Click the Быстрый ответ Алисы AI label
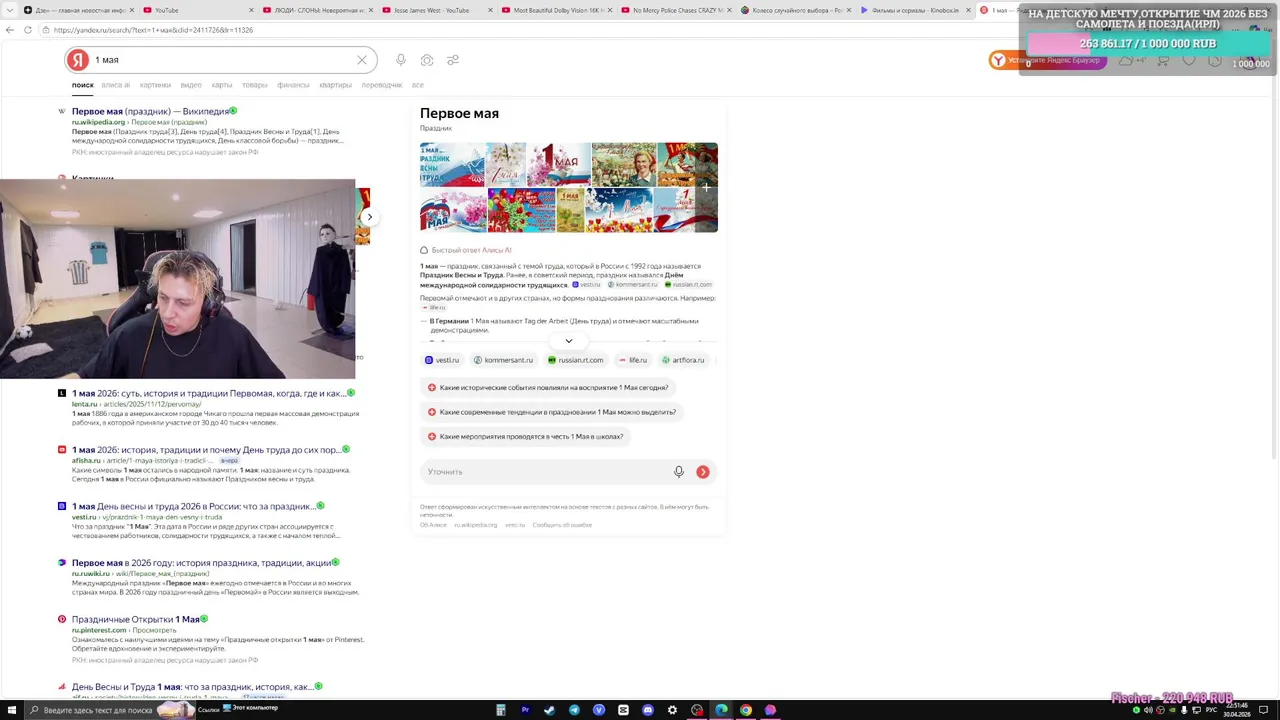 pyautogui.click(x=471, y=250)
